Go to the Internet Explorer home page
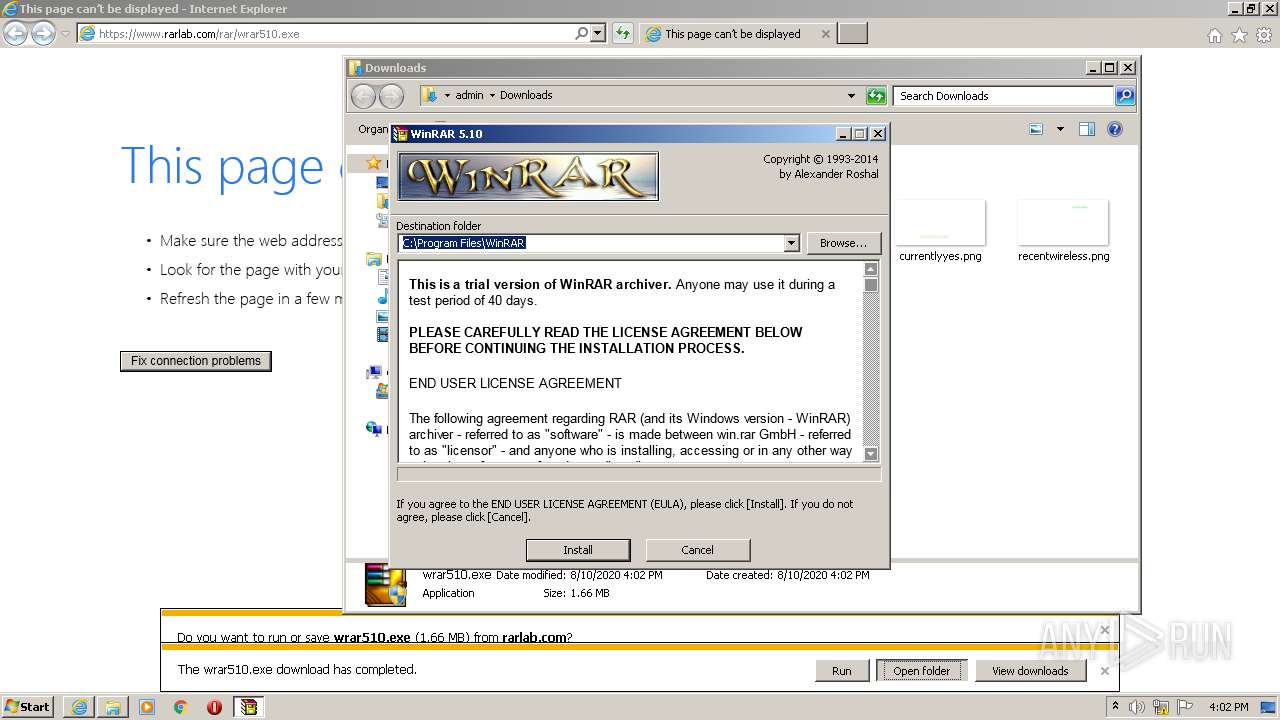The image size is (1280, 720). (1214, 35)
